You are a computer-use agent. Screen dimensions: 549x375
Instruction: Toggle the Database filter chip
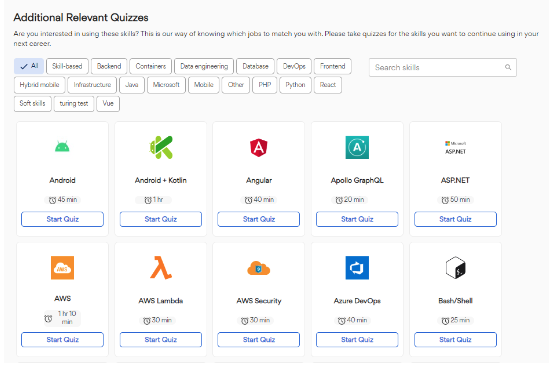pos(255,66)
